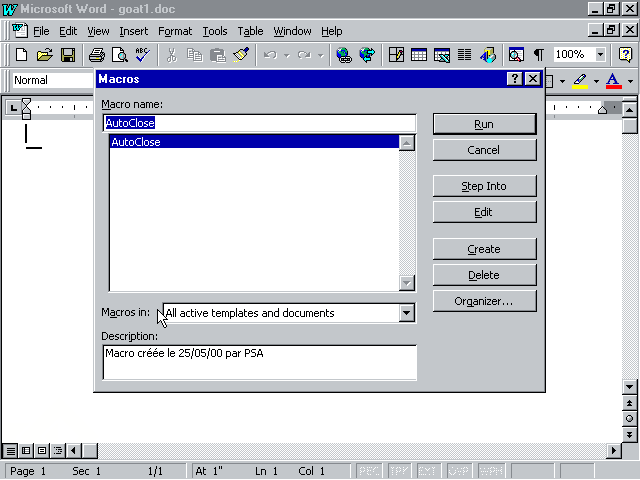
Task: Click Select Browse Object circle button
Action: [629, 419]
